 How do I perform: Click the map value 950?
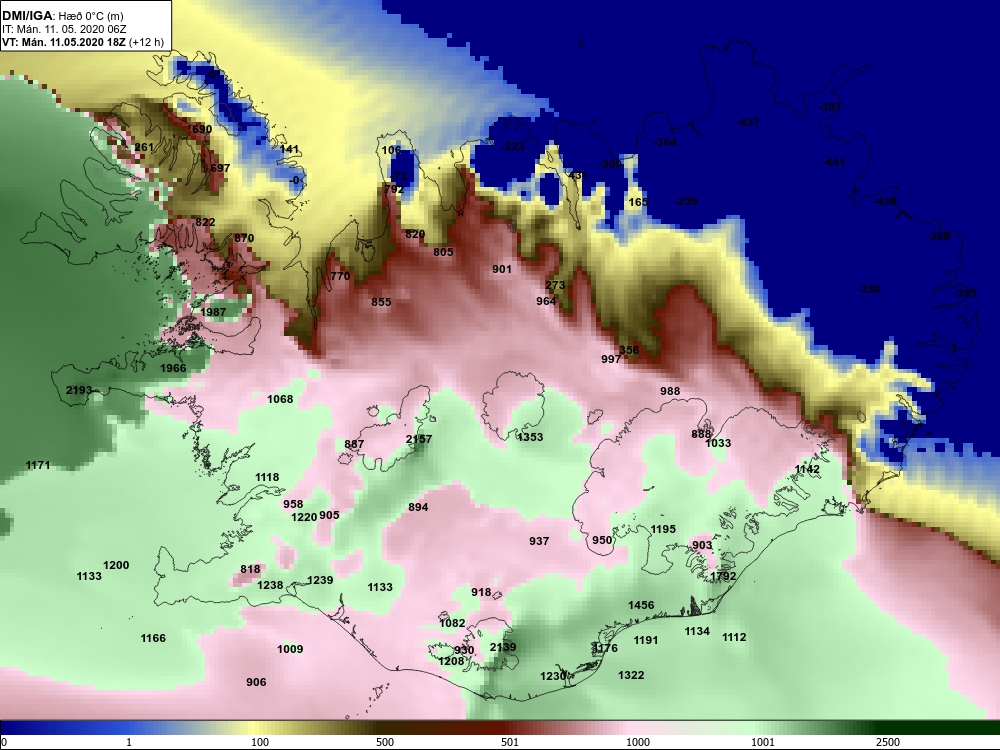coord(602,540)
